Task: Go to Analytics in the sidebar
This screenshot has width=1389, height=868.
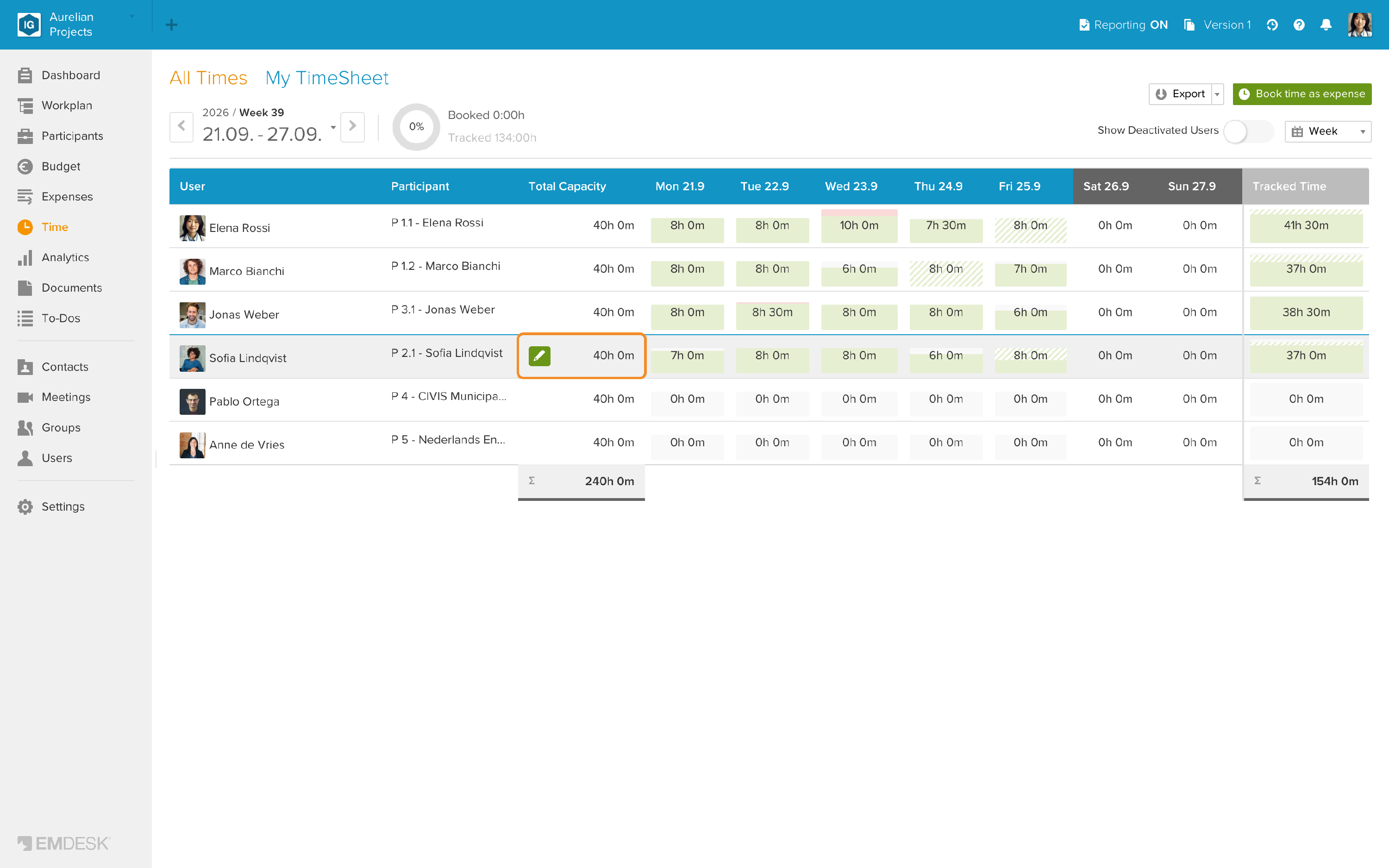Action: click(x=65, y=257)
